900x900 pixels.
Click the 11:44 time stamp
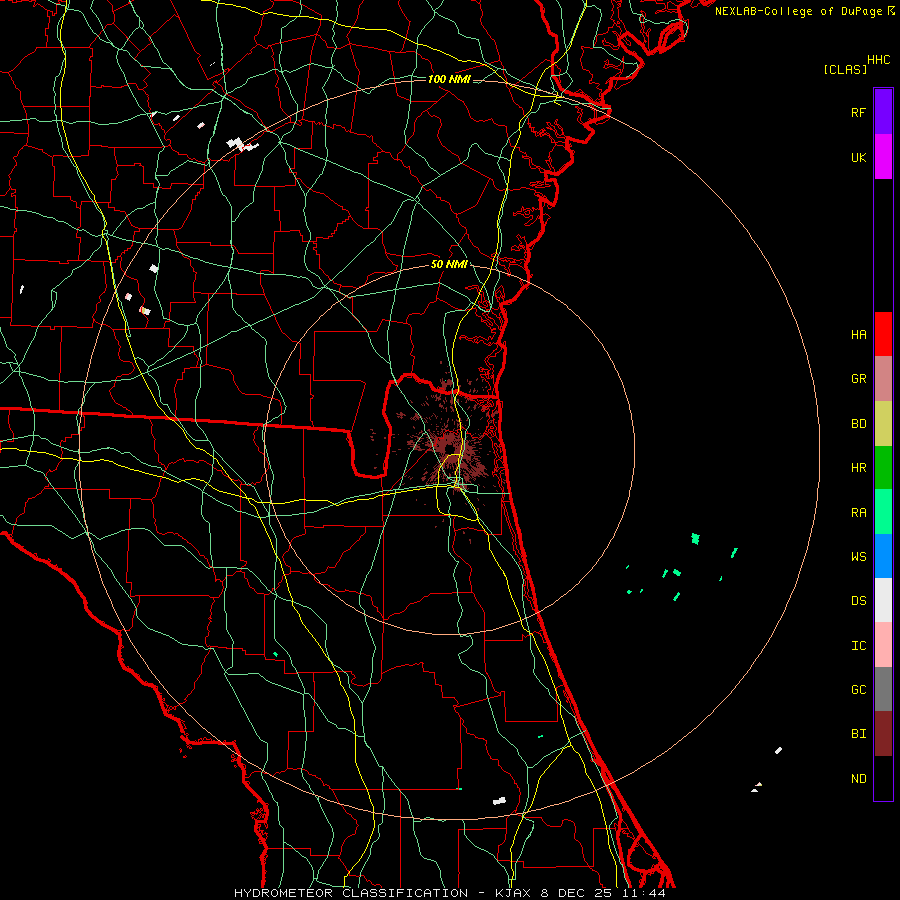(x=644, y=893)
